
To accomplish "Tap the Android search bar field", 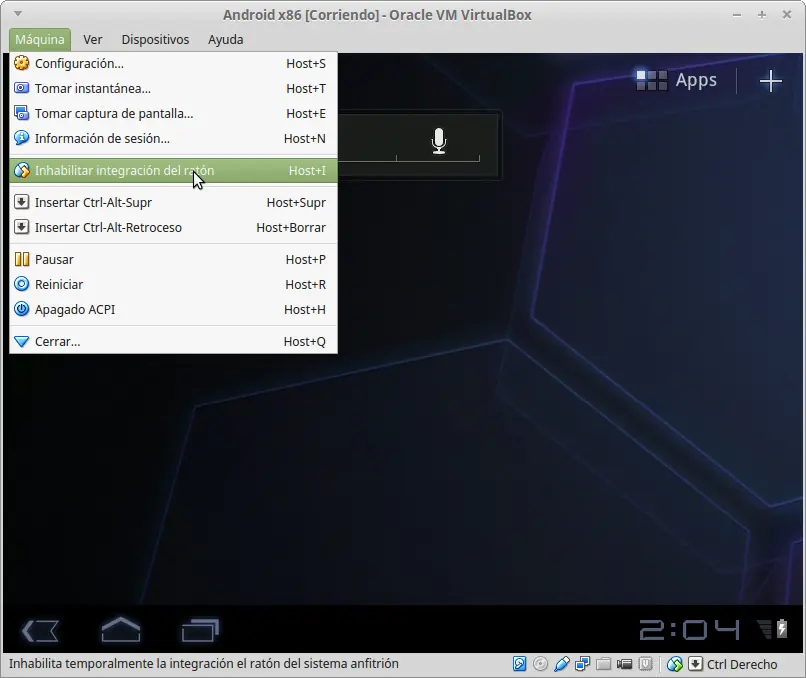I will point(419,145).
